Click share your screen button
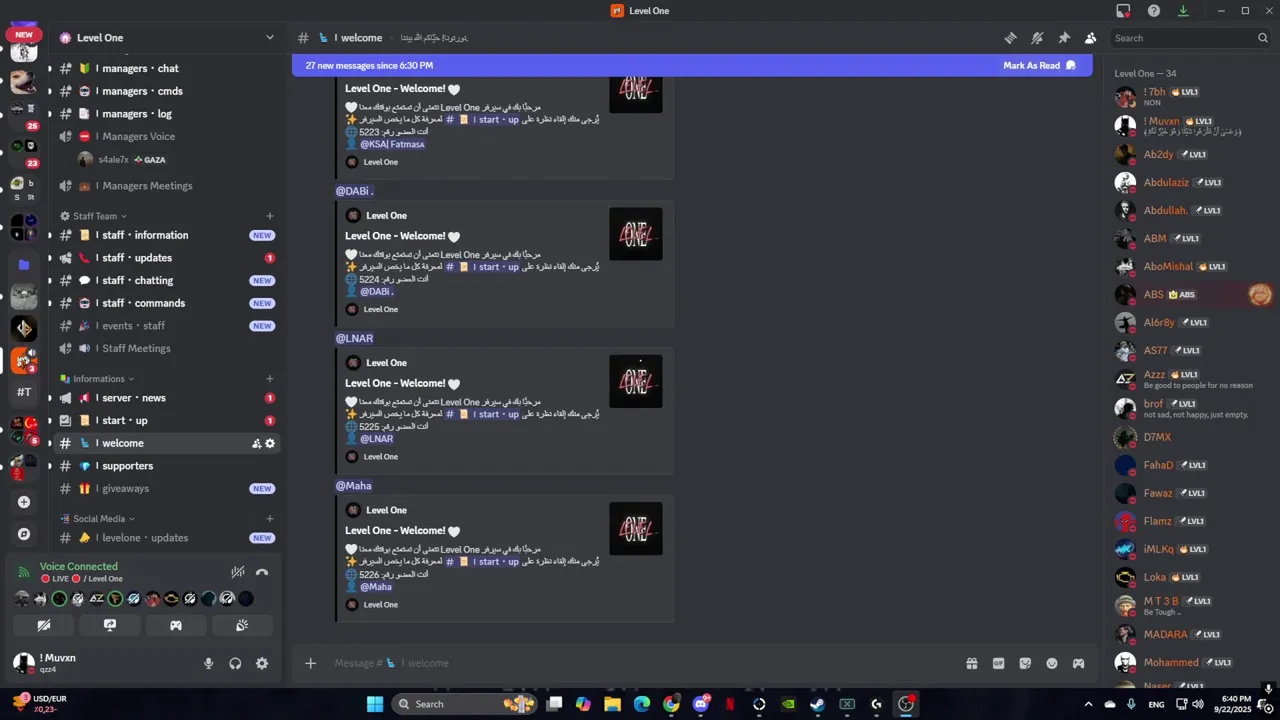The height and width of the screenshot is (720, 1280). click(110, 625)
